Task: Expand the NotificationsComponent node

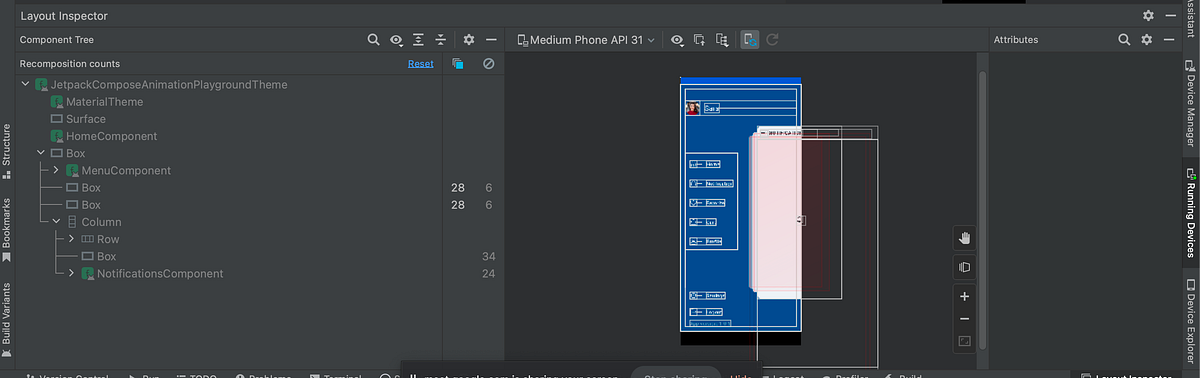Action: 71,273
